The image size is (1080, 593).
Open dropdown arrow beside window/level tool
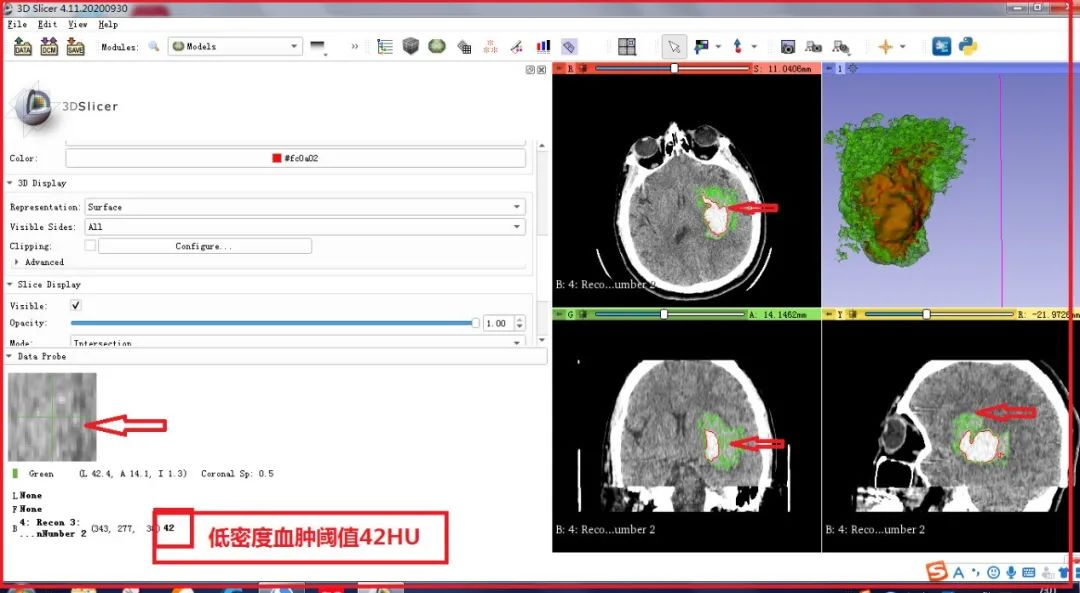pos(718,47)
